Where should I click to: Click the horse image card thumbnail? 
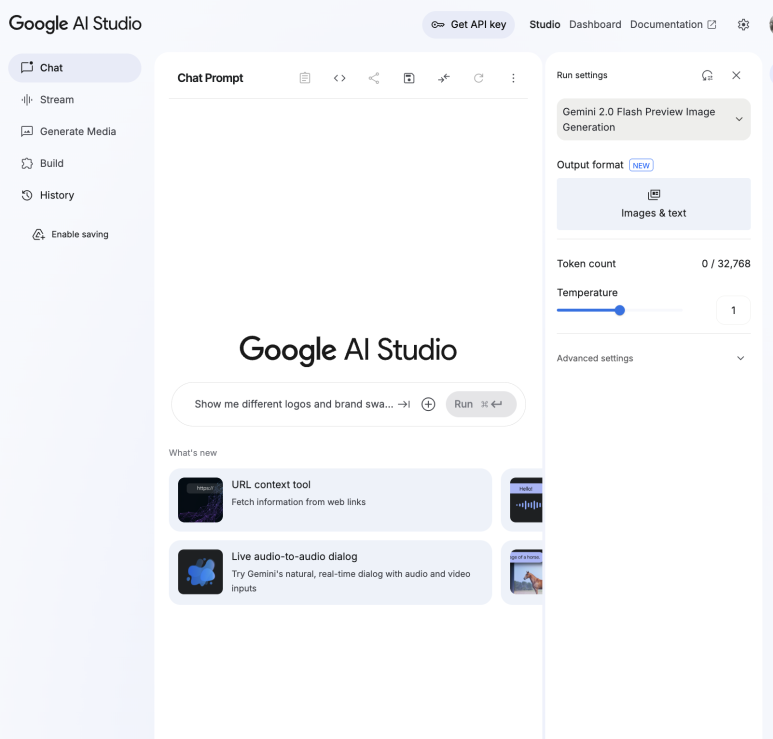coord(526,572)
